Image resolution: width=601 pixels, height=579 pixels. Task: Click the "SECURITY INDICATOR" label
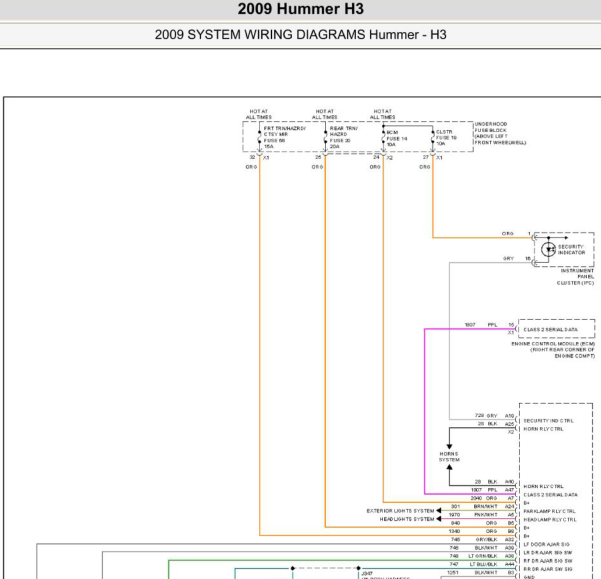(x=571, y=249)
